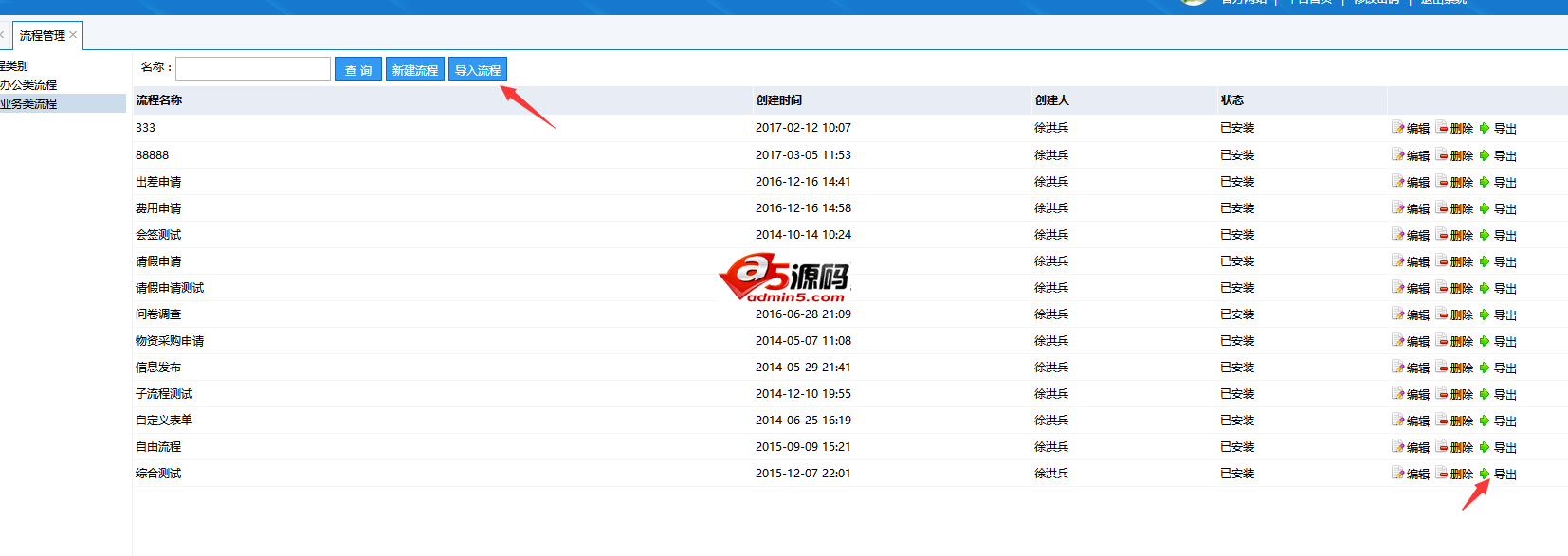
Task: Click the 新建流程 button
Action: coord(415,70)
